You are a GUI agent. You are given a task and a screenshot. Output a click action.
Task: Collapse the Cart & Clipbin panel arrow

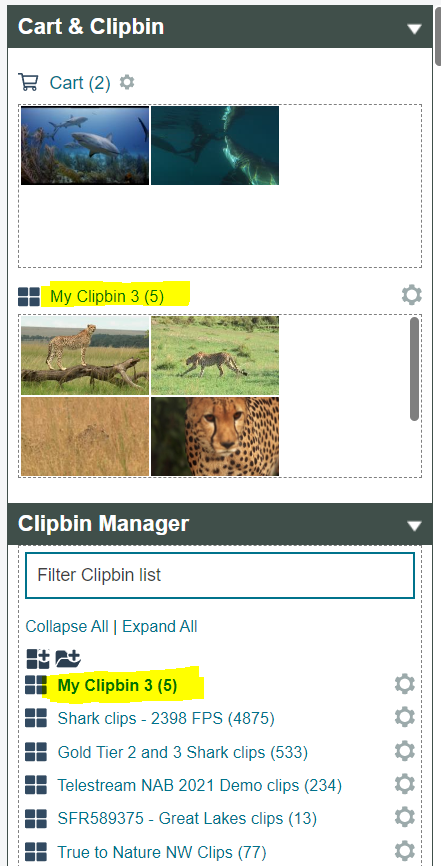[414, 29]
